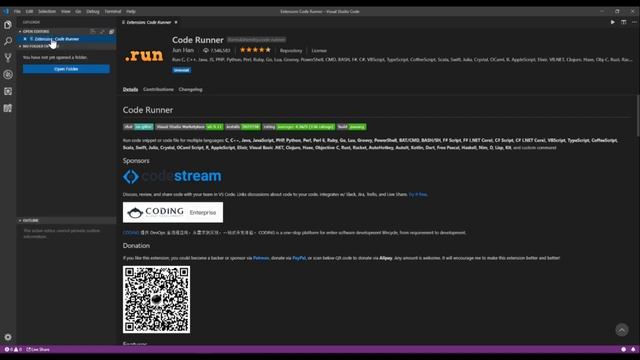Screen dimensions: 640x360
Task: Open the Manage gear icon
Action: click(8, 337)
